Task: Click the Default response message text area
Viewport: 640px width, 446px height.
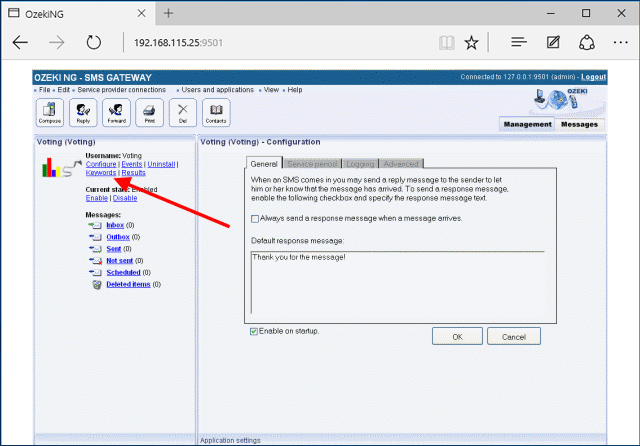Action: pos(398,282)
